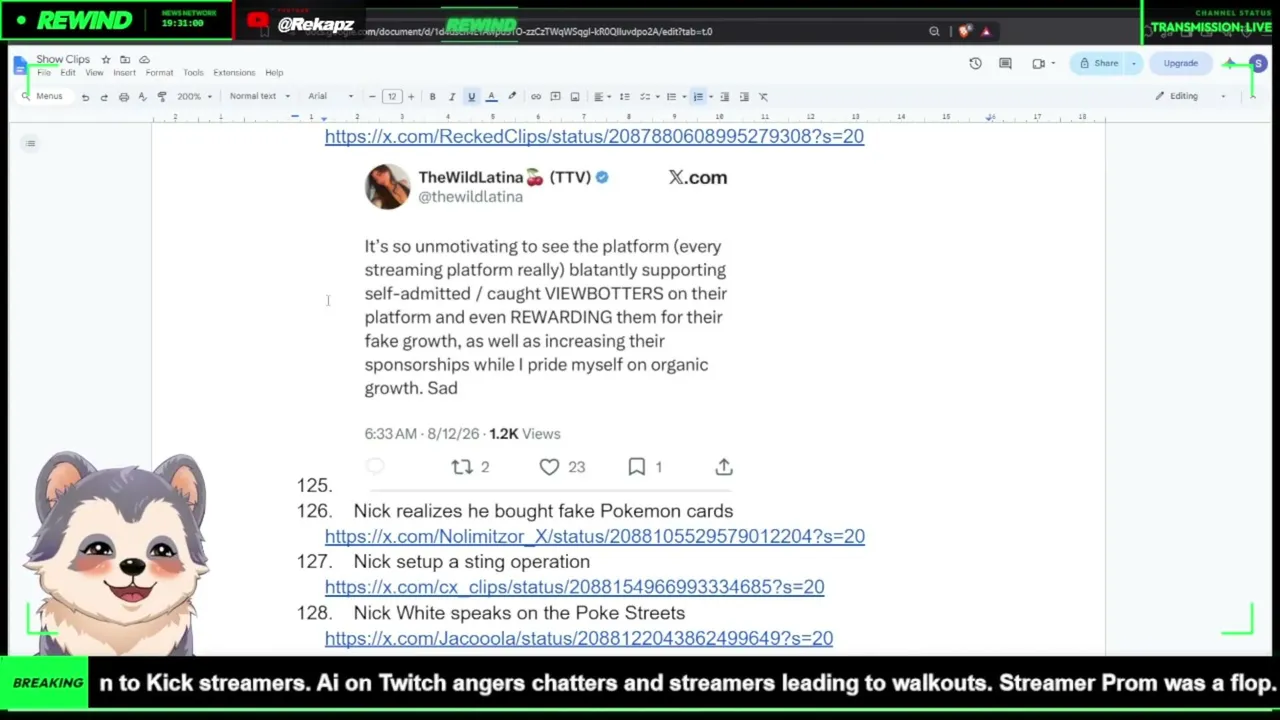
Task: Open the text color picker
Action: (491, 97)
